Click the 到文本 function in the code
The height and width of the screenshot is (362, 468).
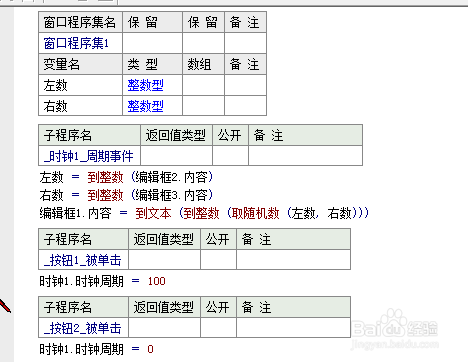[x=153, y=213]
